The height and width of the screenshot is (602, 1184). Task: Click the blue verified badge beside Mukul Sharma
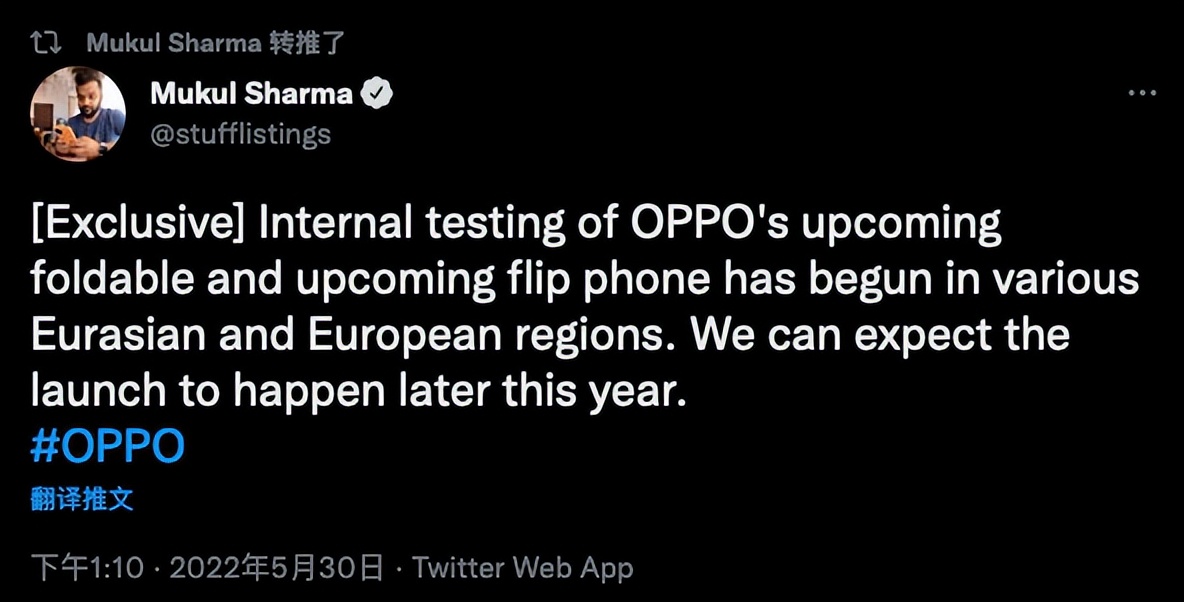377,94
